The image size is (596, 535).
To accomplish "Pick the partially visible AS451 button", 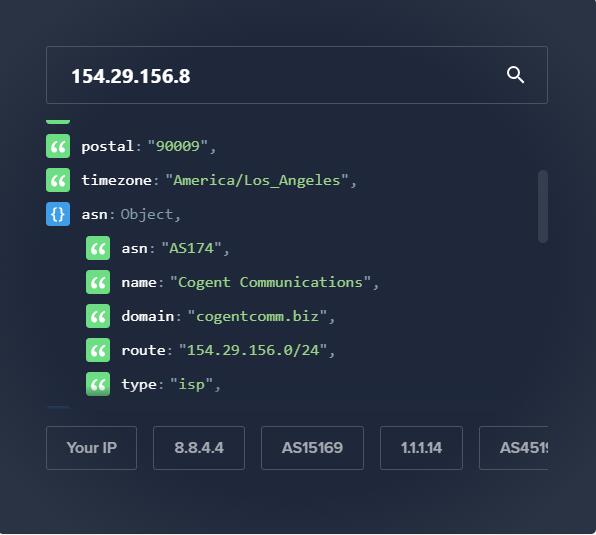I will point(514,448).
